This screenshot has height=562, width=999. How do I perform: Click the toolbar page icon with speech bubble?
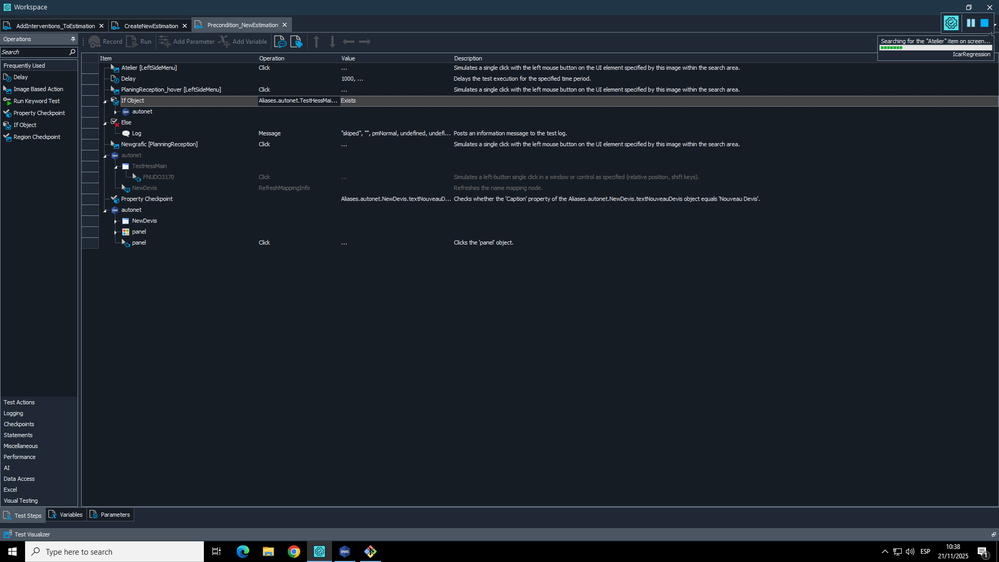coord(280,41)
